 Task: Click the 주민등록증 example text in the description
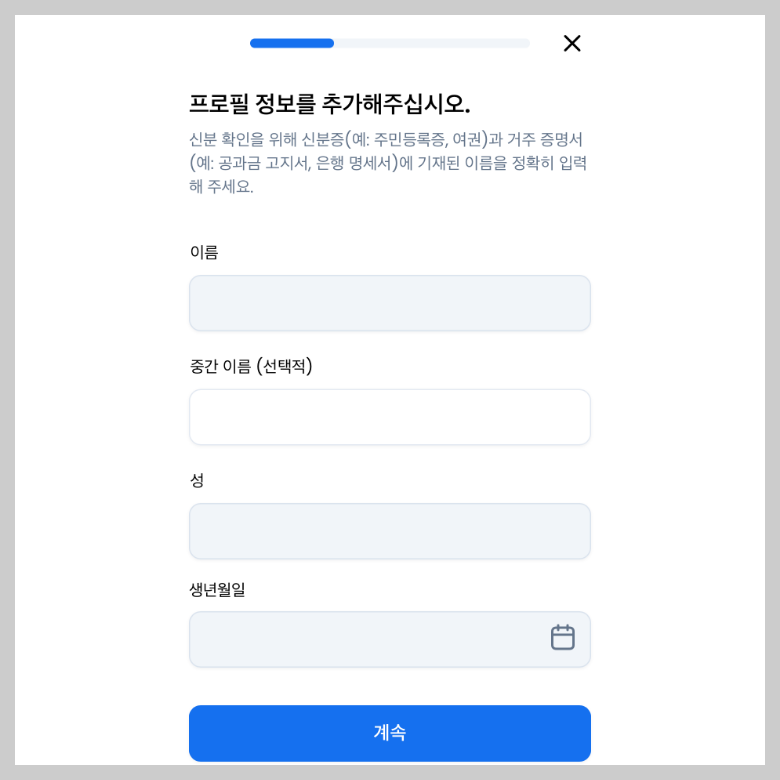coord(409,139)
